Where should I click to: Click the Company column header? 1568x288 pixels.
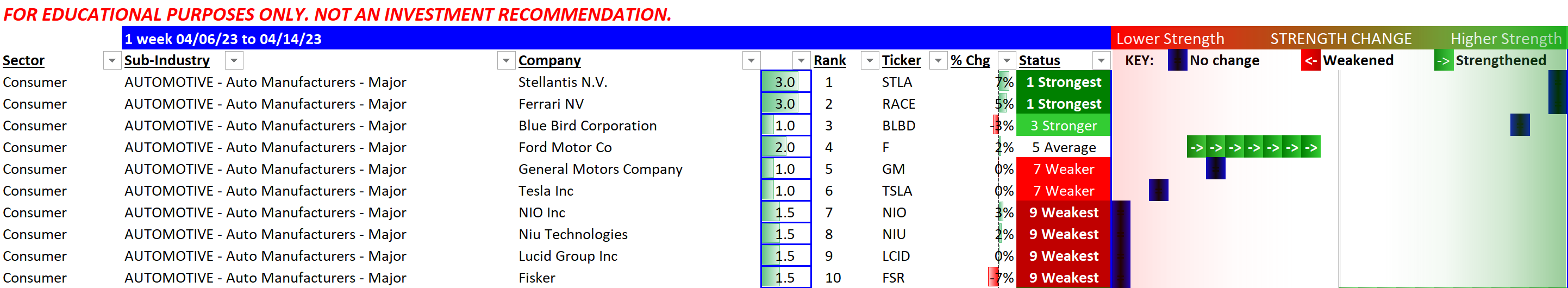[549, 60]
